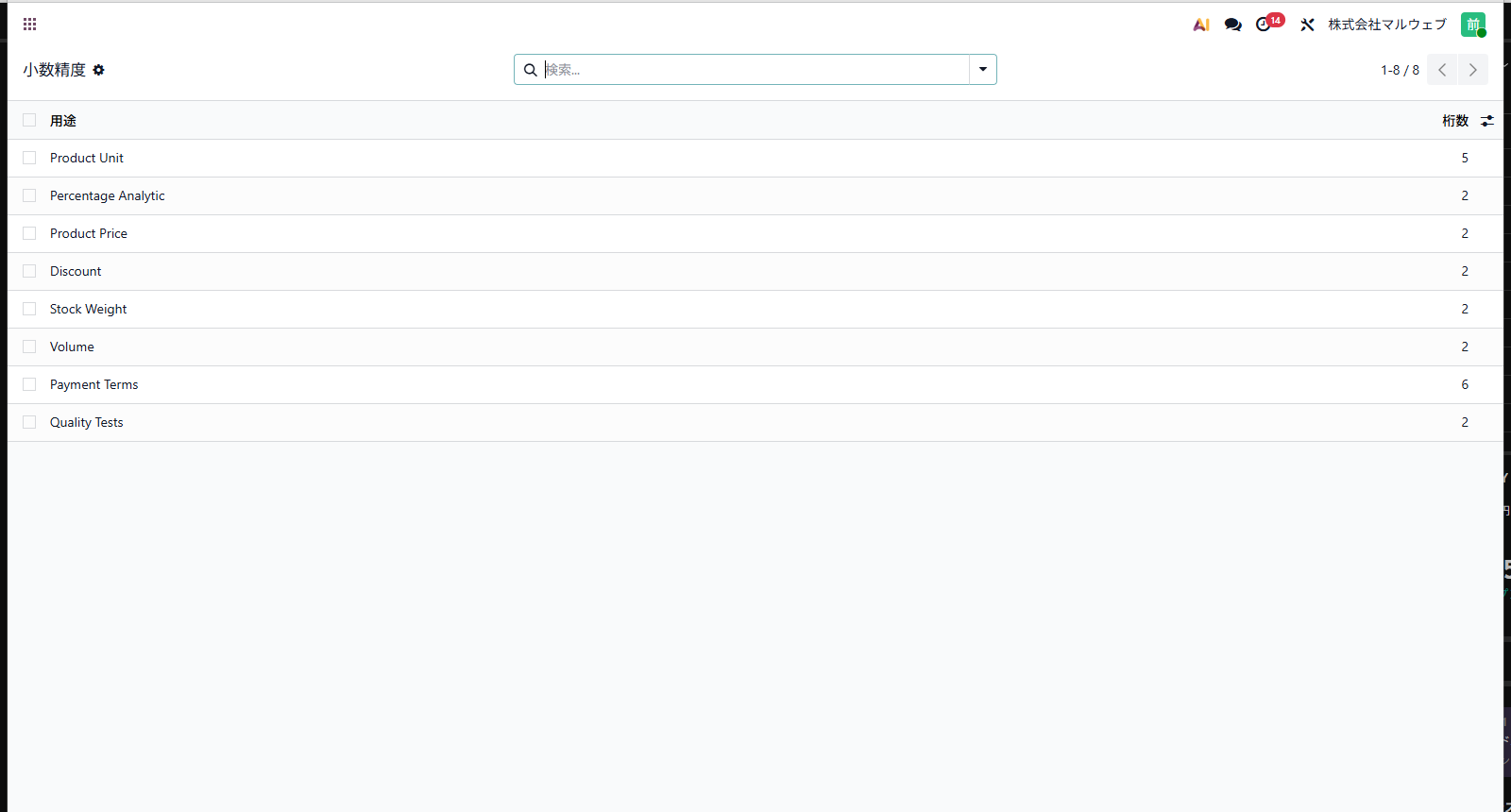Open the gear actions menu beside 小数精度
The height and width of the screenshot is (812, 1511).
98,70
